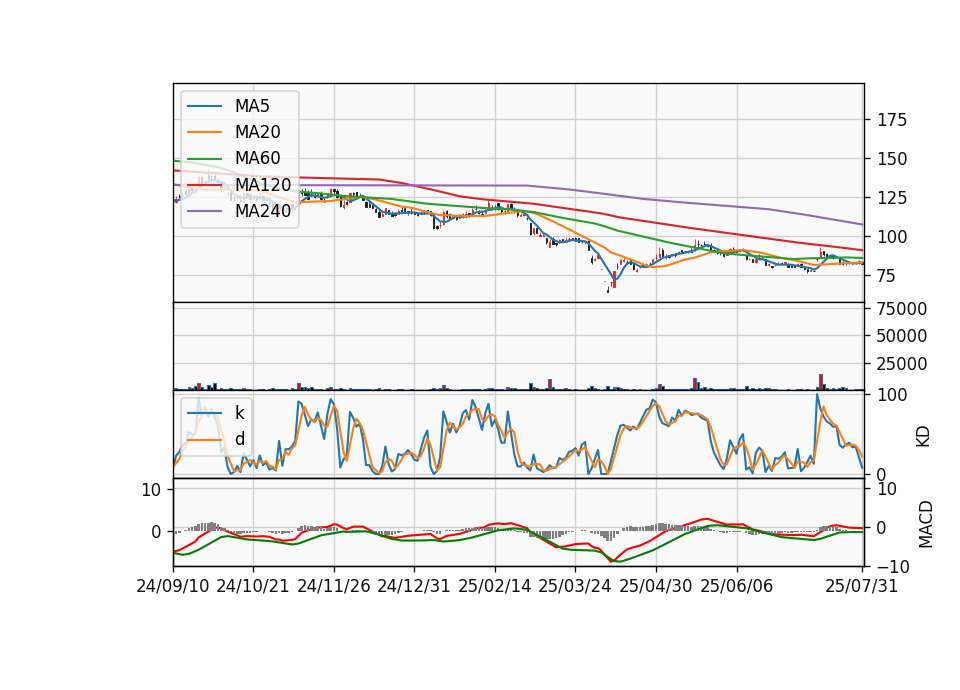960x690 pixels.
Task: Click the 75000 volume axis label
Action: pyautogui.click(x=902, y=309)
